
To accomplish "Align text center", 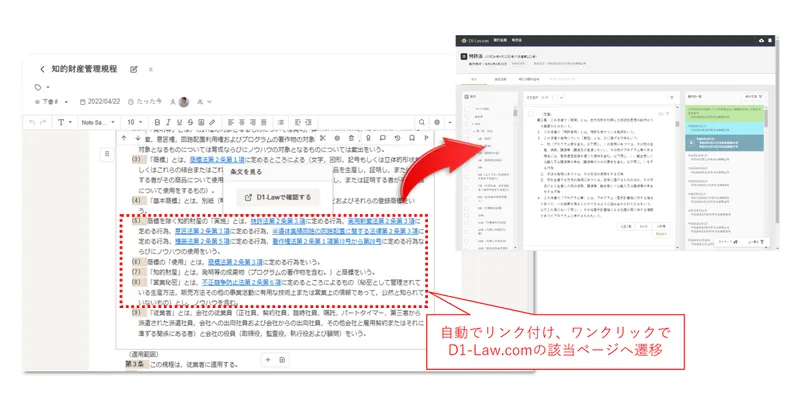I will tap(242, 122).
